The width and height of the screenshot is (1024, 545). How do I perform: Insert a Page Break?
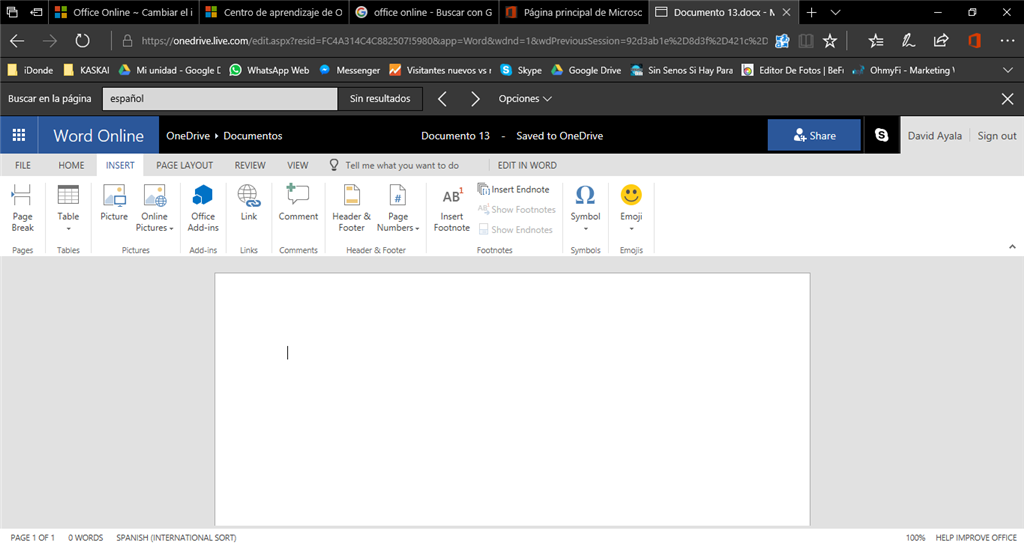pos(22,208)
